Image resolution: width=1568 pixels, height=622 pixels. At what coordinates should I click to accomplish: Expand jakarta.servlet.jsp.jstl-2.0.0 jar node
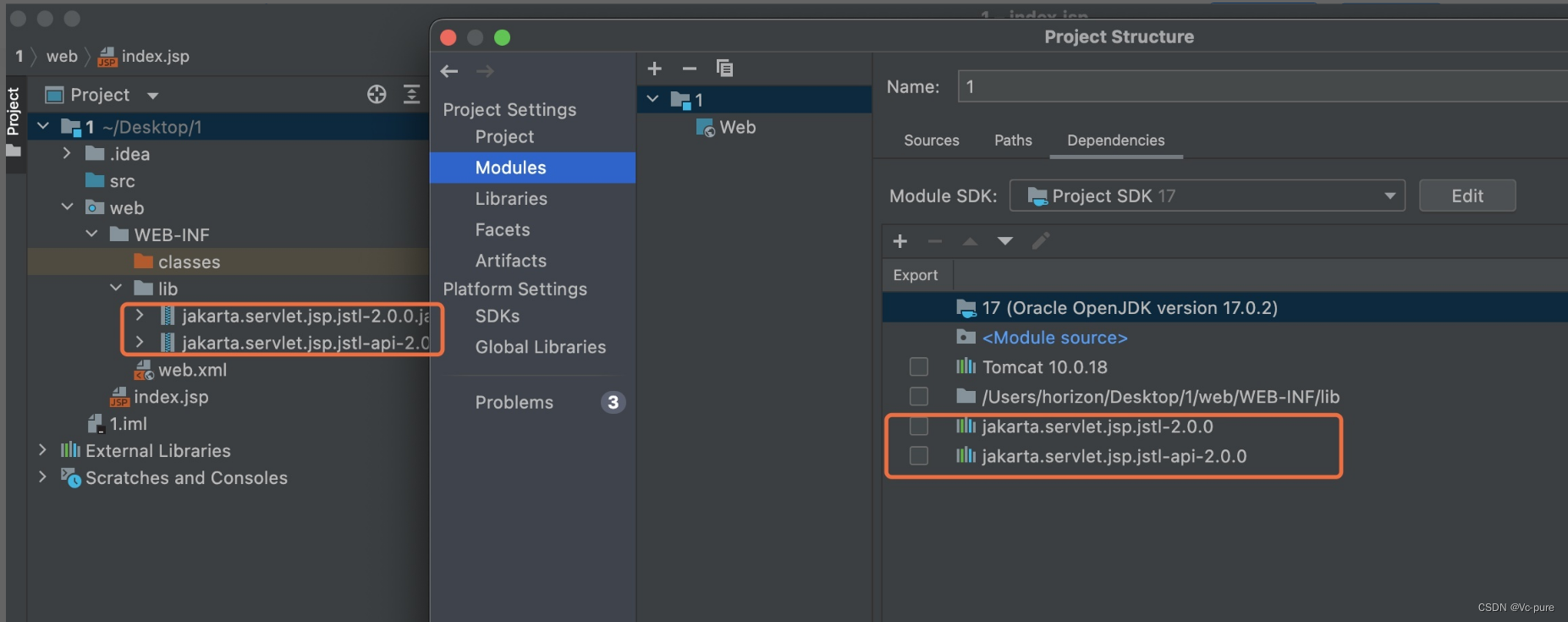pos(140,316)
